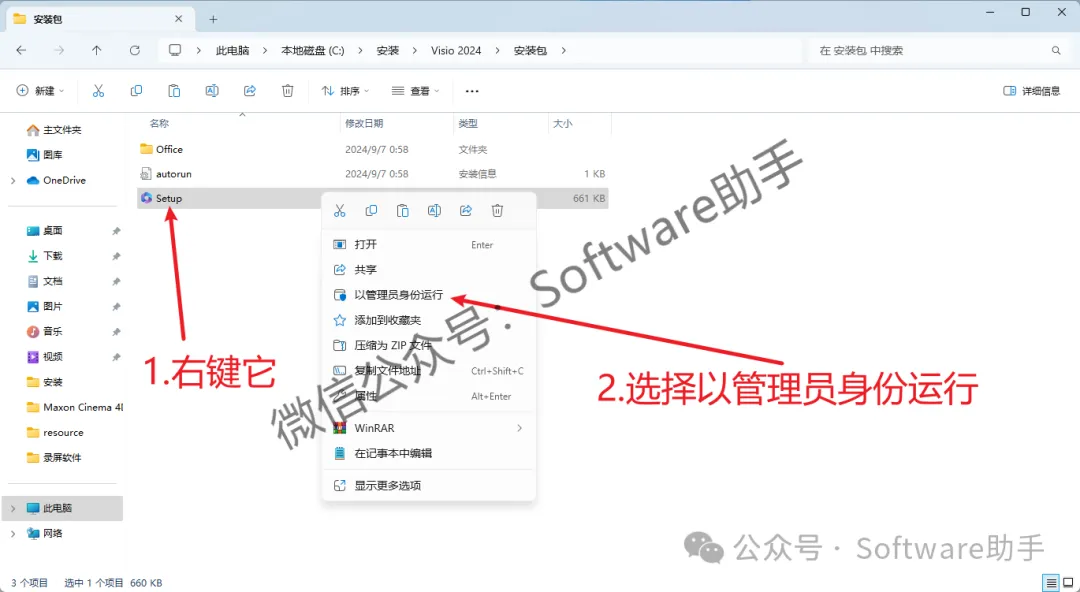Open the 排序 sort dropdown
Viewport: 1080px width, 592px height.
[345, 91]
